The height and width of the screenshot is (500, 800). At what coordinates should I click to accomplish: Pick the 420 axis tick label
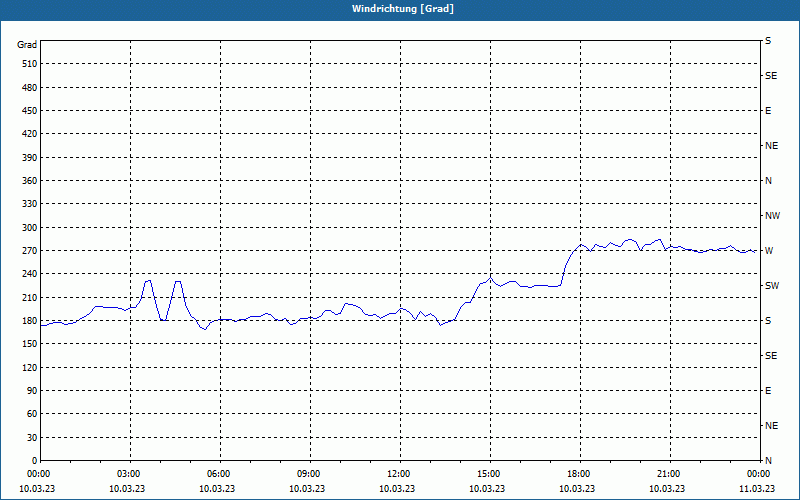coord(30,134)
